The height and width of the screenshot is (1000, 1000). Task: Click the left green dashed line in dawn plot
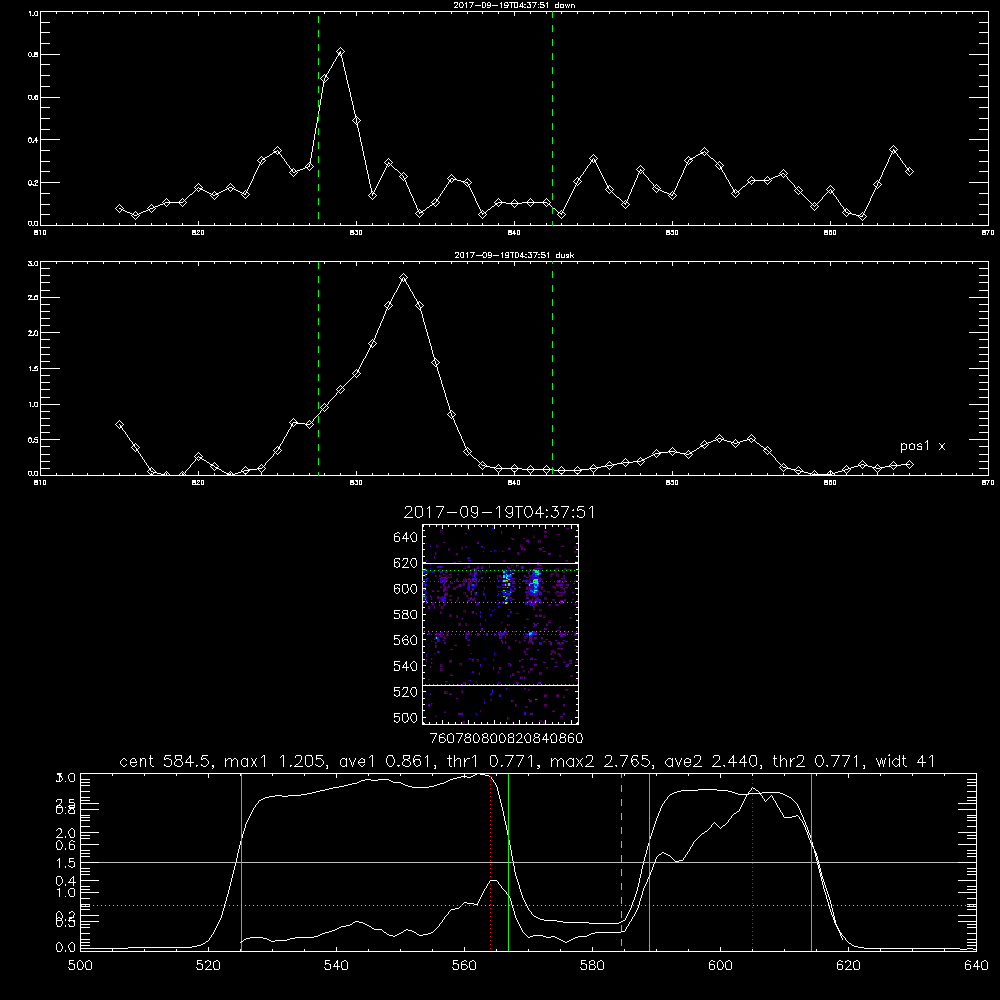(318, 119)
